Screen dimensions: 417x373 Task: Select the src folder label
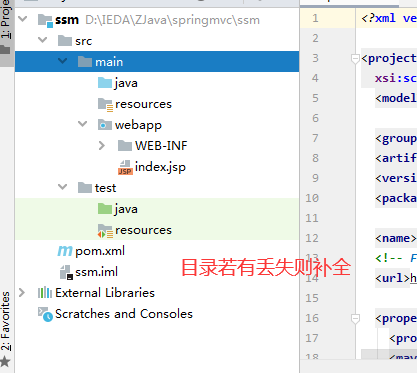point(83,41)
